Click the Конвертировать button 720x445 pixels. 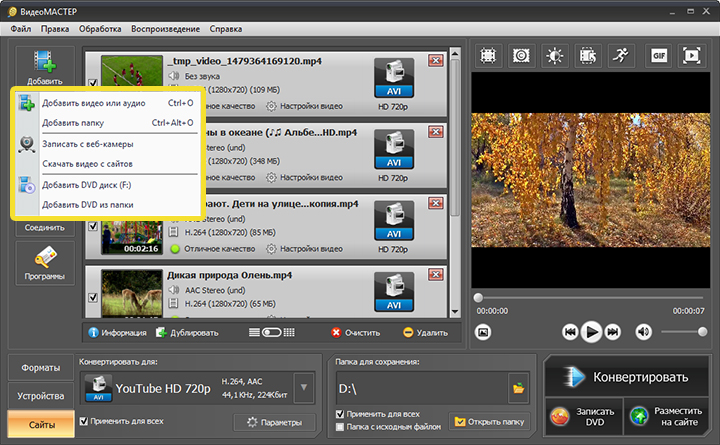pyautogui.click(x=627, y=377)
